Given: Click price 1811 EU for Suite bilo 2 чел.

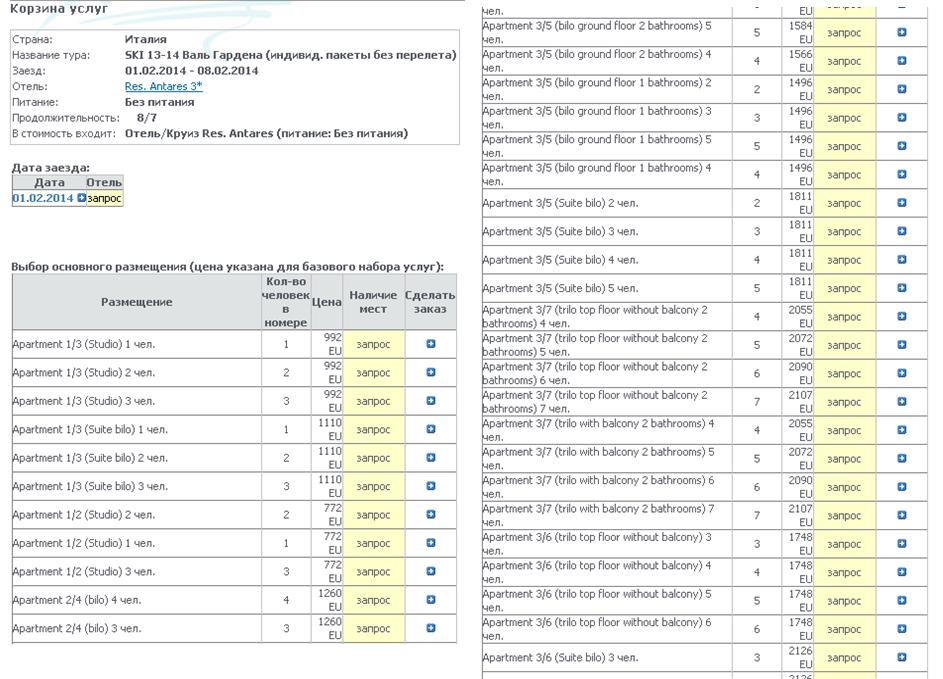Looking at the screenshot, I should click(800, 203).
